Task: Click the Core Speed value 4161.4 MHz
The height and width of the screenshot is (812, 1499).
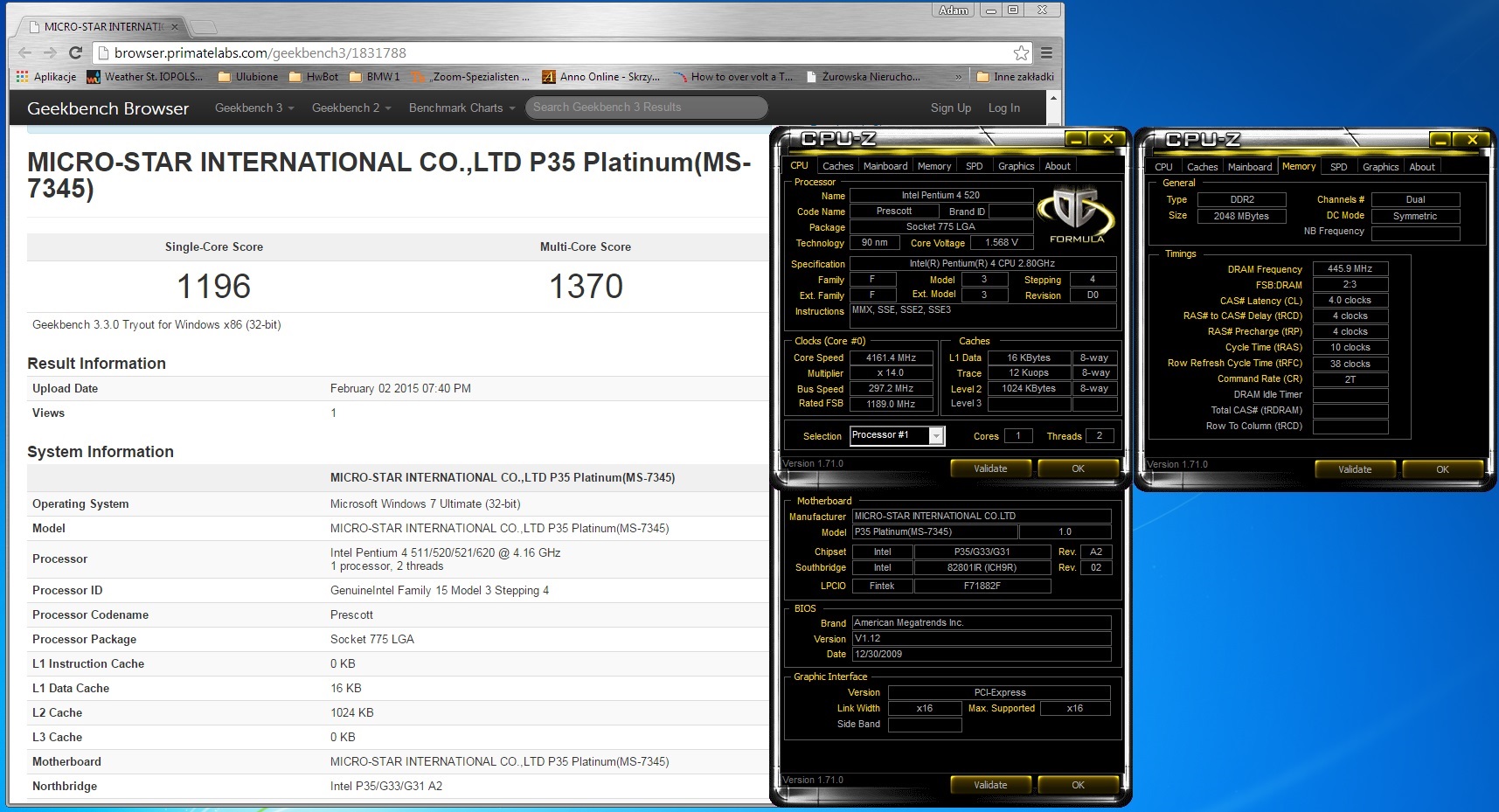Action: pos(891,357)
